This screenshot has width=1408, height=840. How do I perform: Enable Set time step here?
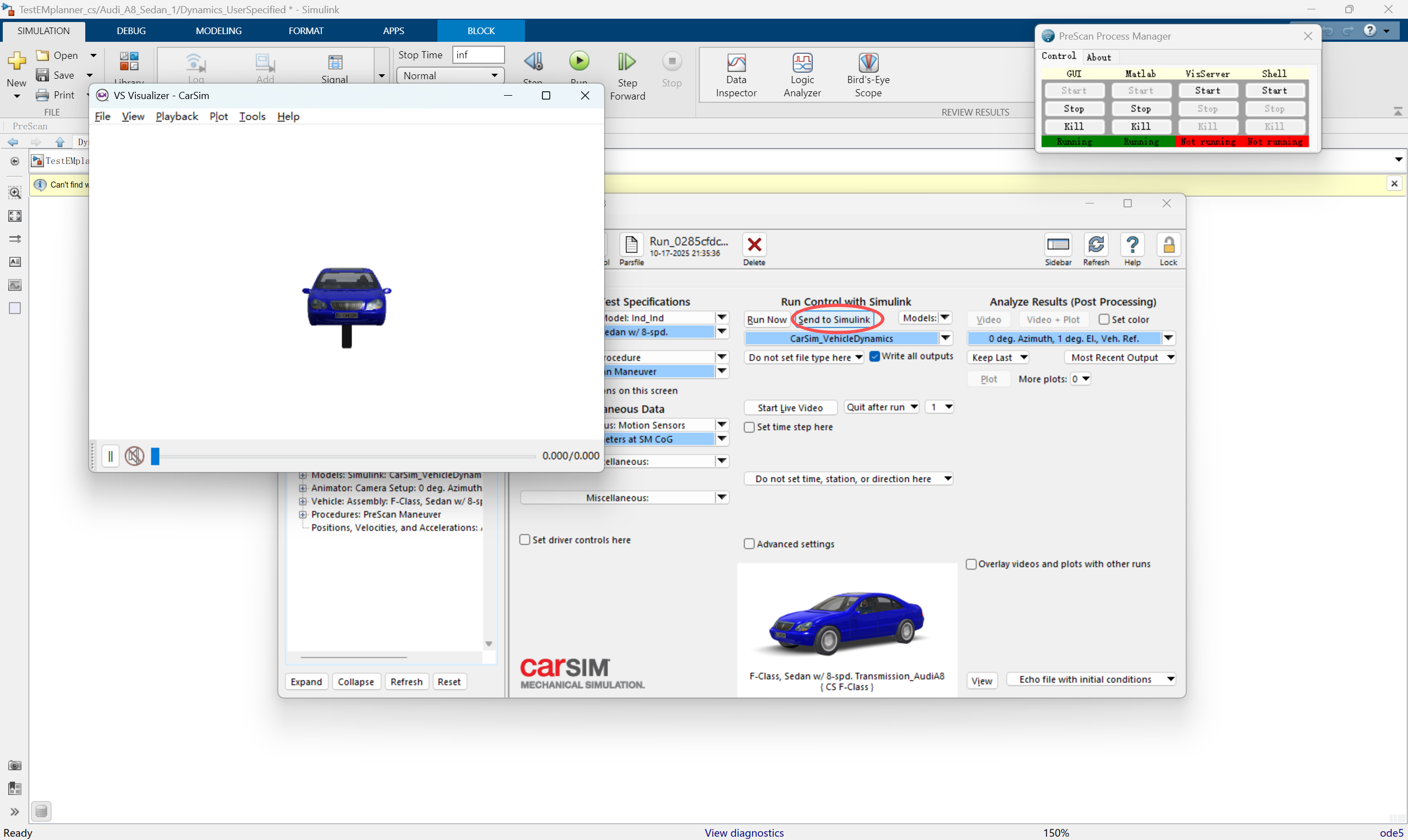[749, 427]
